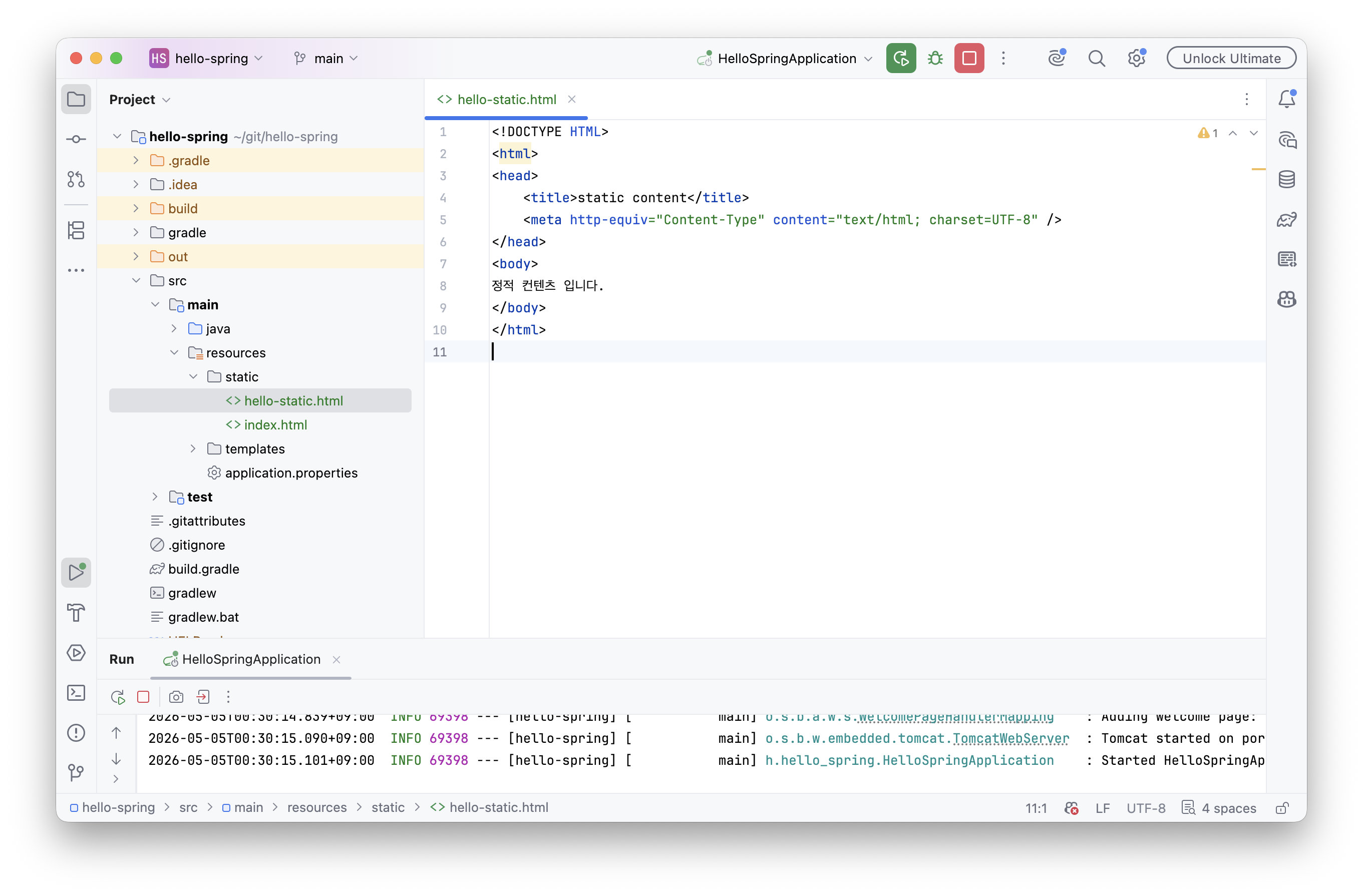The height and width of the screenshot is (896, 1363).
Task: Open the Git tool window icon
Action: [76, 772]
